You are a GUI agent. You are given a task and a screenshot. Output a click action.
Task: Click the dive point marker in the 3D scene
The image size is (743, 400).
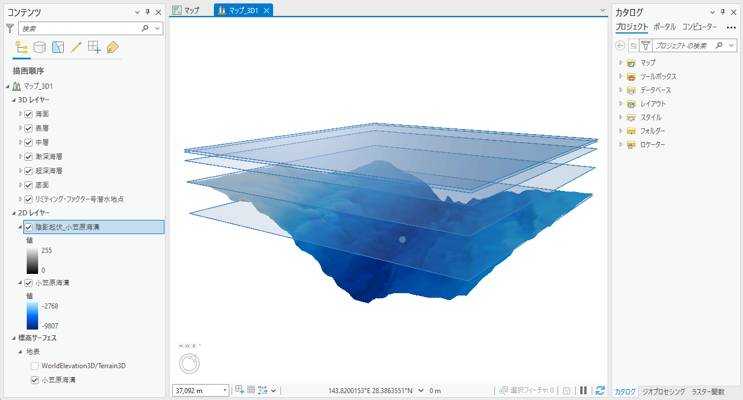point(402,239)
